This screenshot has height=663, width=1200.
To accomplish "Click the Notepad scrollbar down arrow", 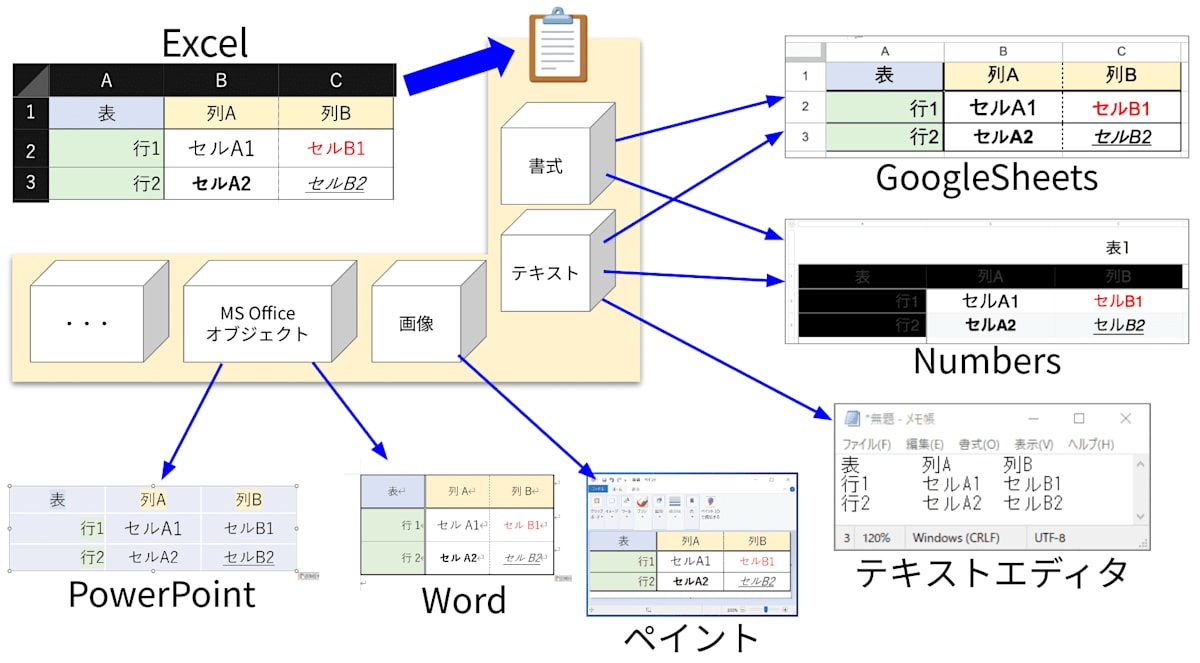I will [1140, 516].
